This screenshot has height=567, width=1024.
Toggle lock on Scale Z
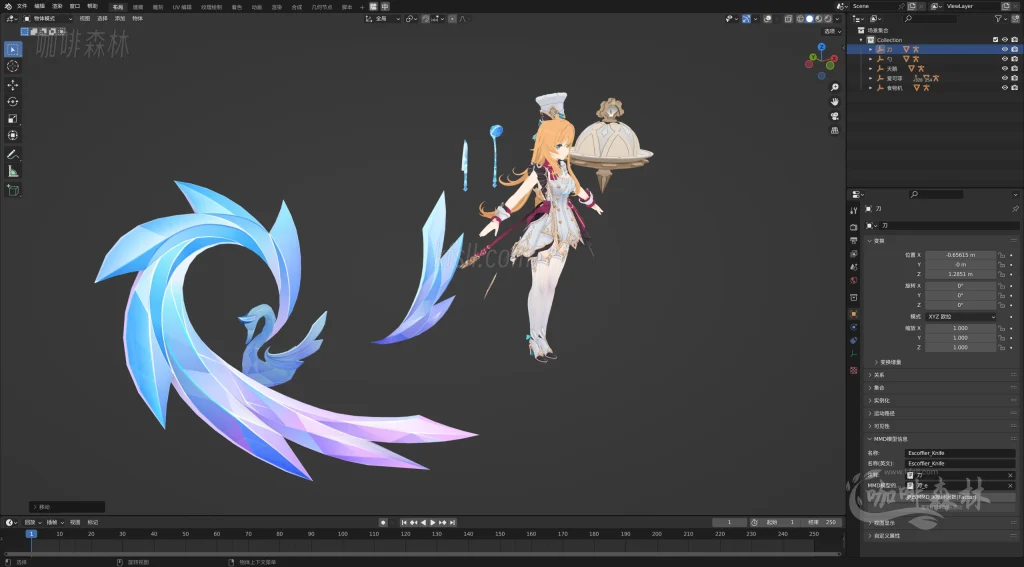1001,348
